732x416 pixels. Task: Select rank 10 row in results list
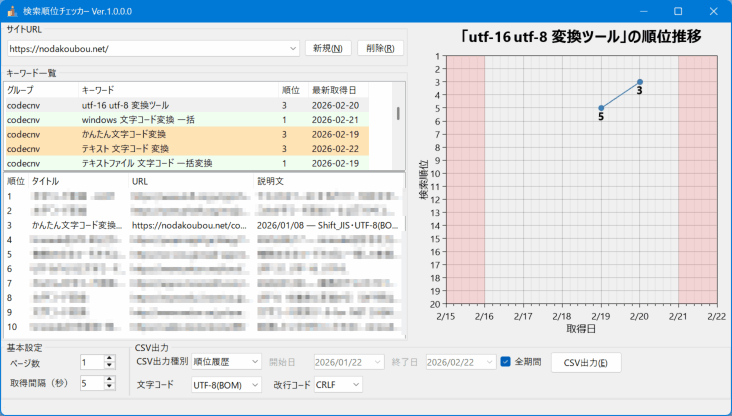tap(204, 327)
